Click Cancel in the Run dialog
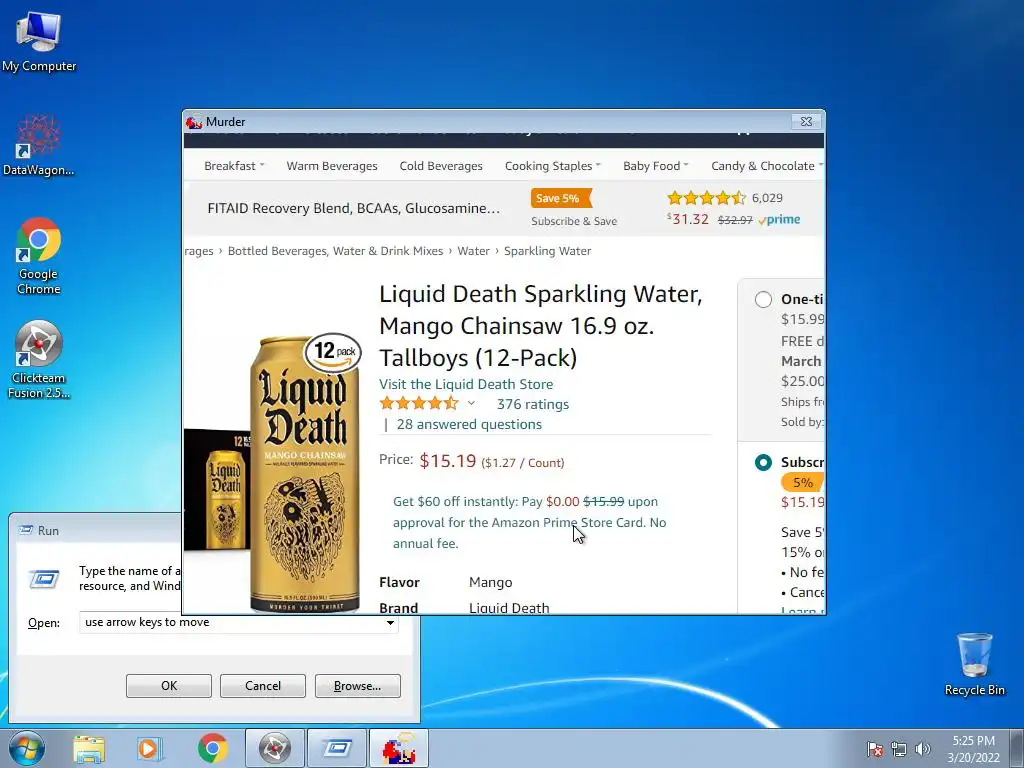This screenshot has height=768, width=1024. [x=263, y=686]
